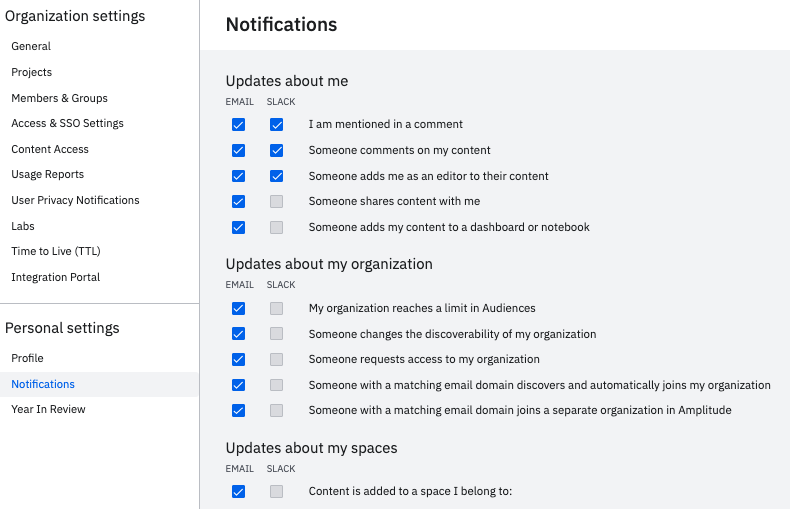Toggle email for someone requests access to organization

click(x=238, y=359)
